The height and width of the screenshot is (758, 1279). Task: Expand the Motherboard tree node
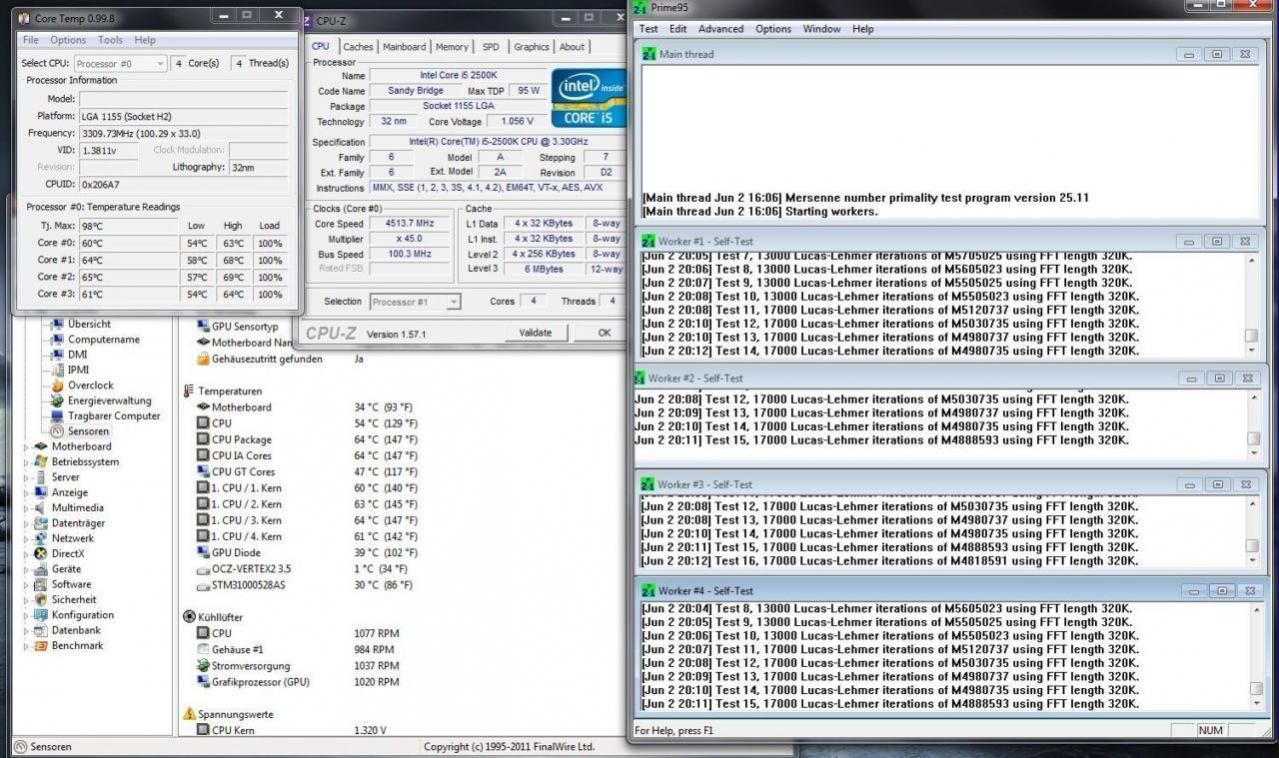(x=27, y=447)
